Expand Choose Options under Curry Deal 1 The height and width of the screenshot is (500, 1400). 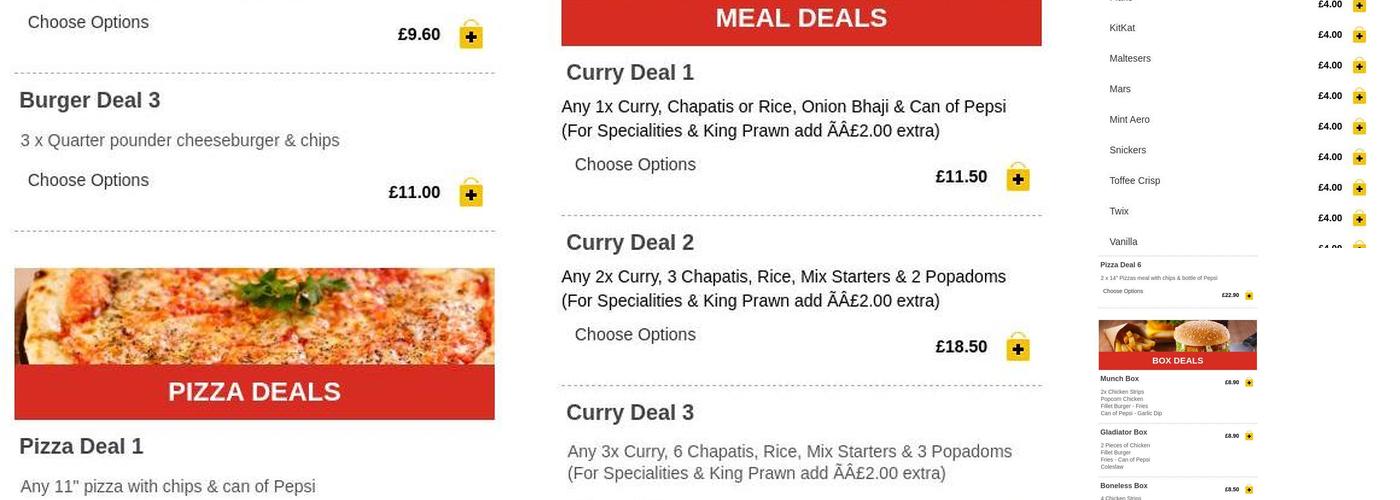point(635,164)
